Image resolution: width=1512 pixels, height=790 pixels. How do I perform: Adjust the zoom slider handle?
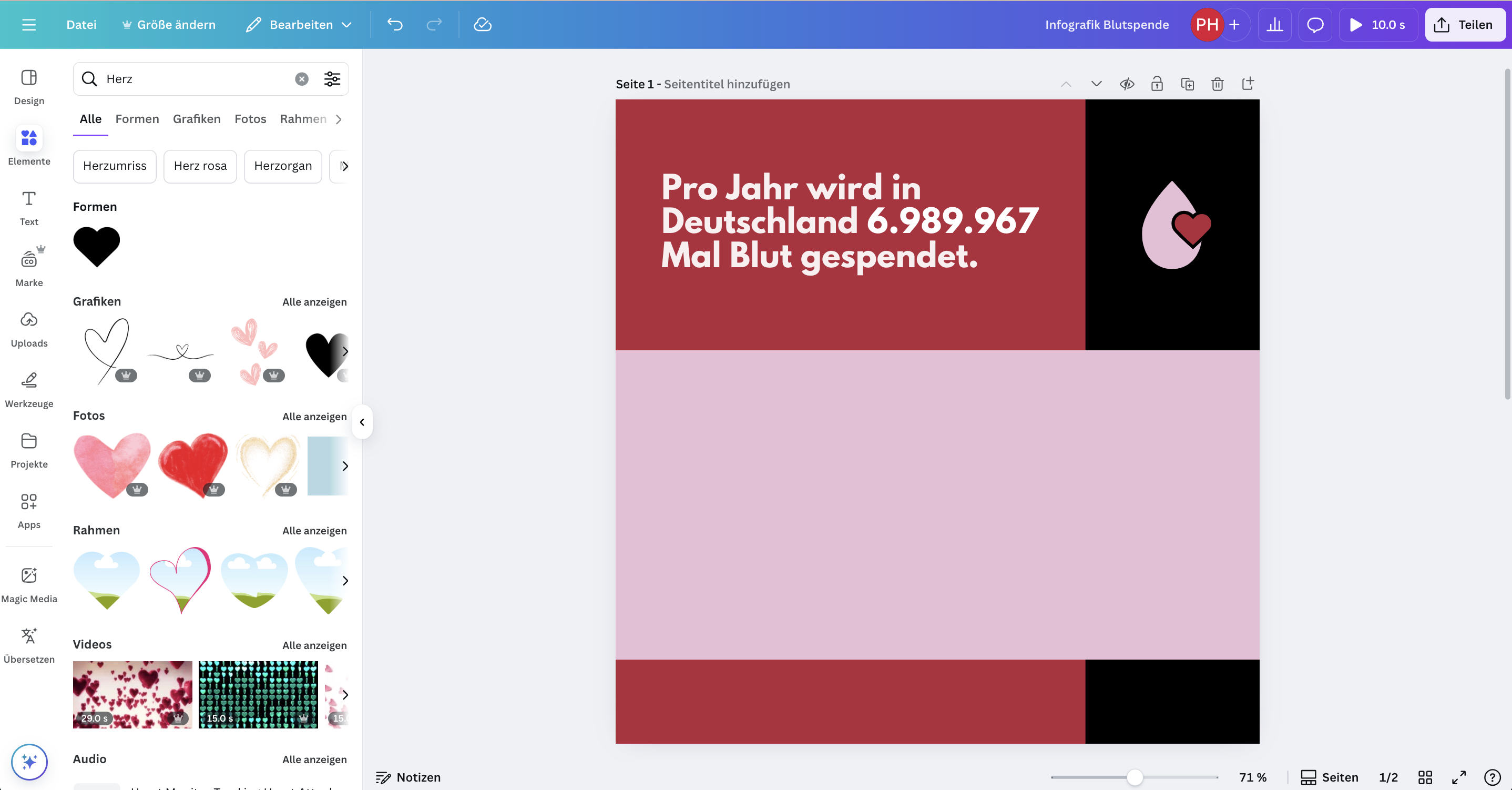click(x=1135, y=777)
